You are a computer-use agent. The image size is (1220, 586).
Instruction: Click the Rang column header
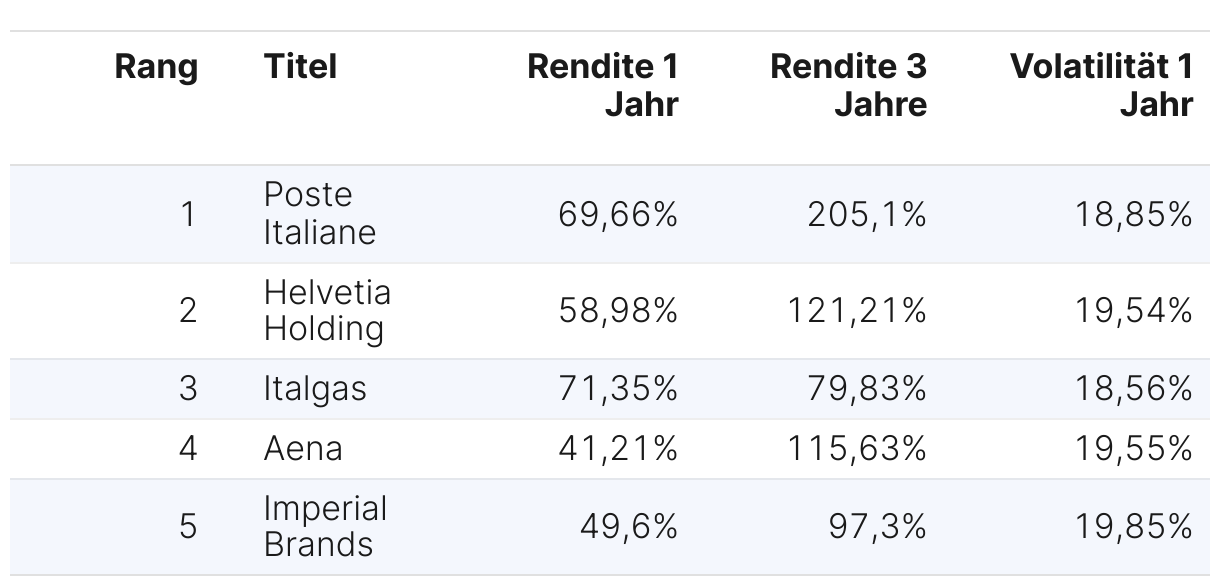click(156, 68)
